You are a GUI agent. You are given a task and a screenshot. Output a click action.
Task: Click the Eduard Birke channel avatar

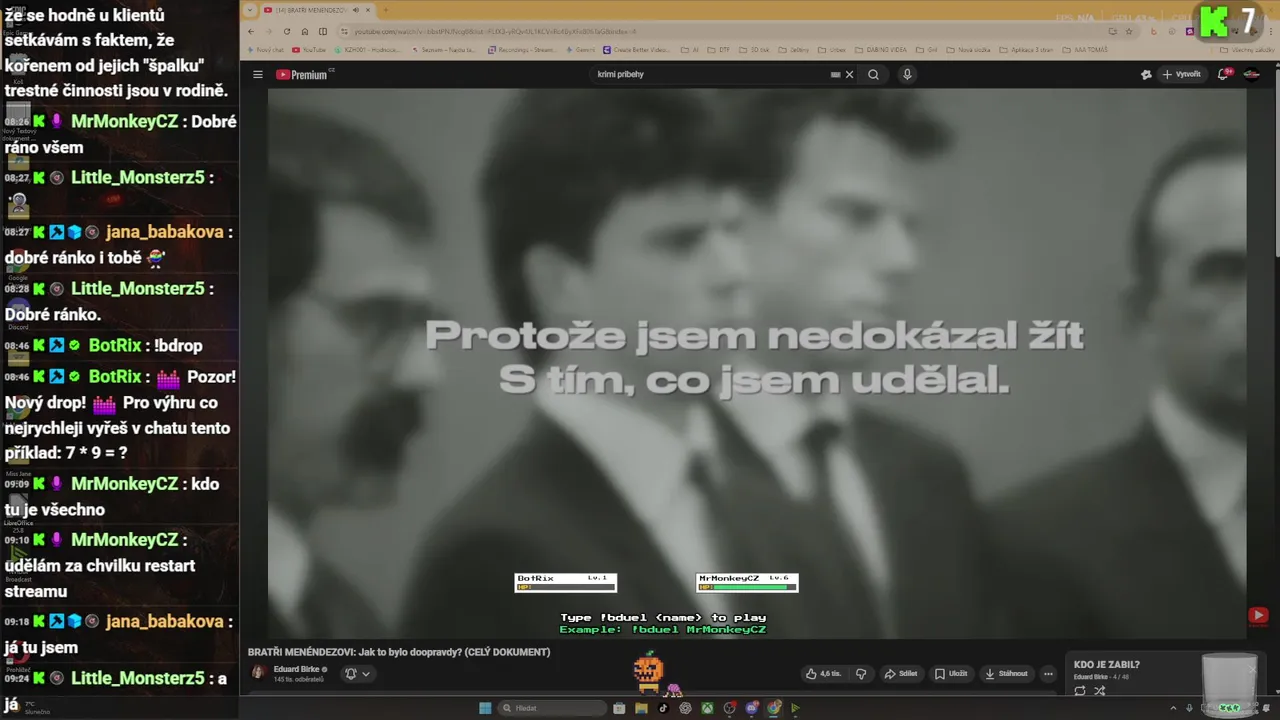(x=258, y=673)
